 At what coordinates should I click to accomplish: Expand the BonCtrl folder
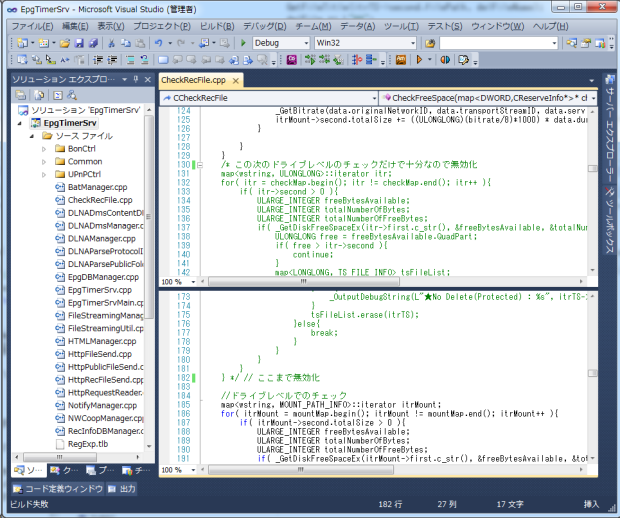pos(45,149)
